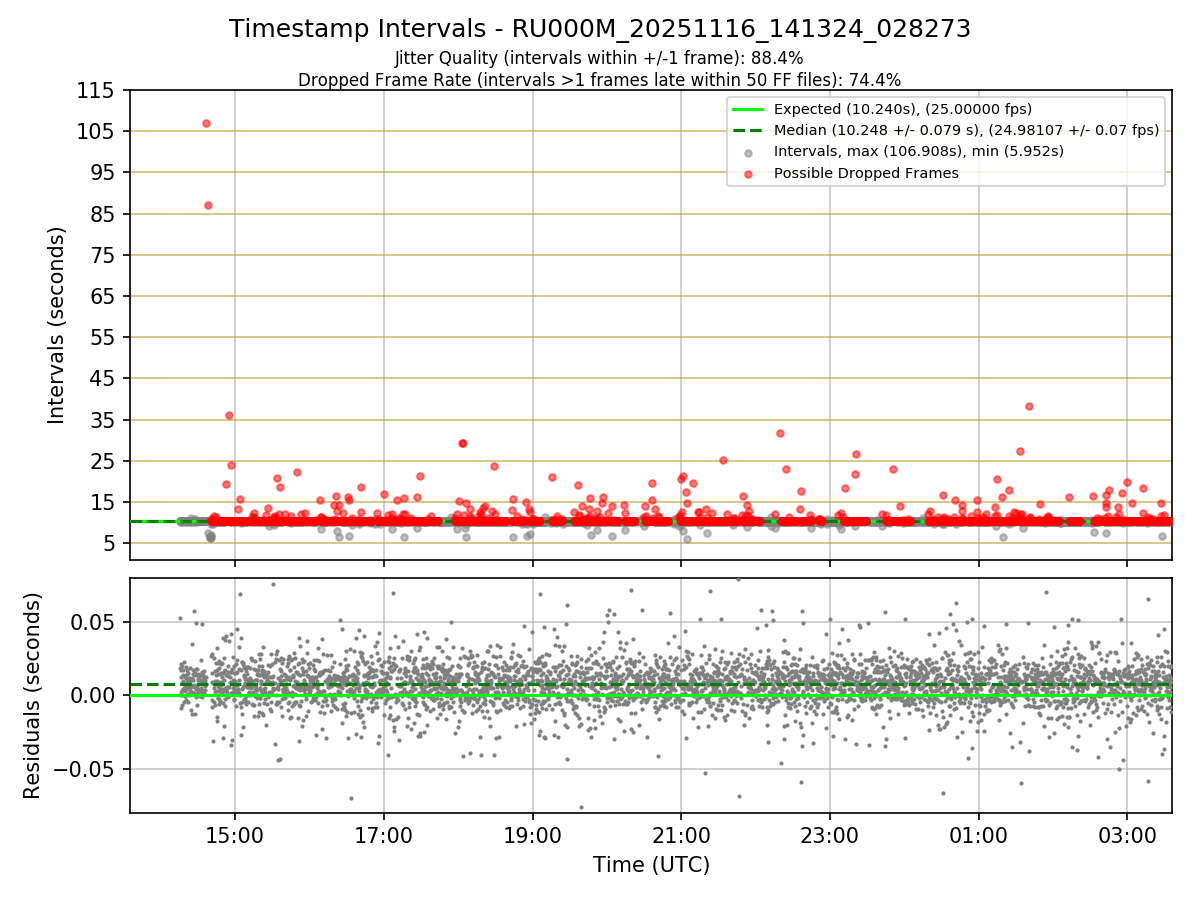
Task: Click the y-axis tick label '25'
Action: click(x=102, y=462)
